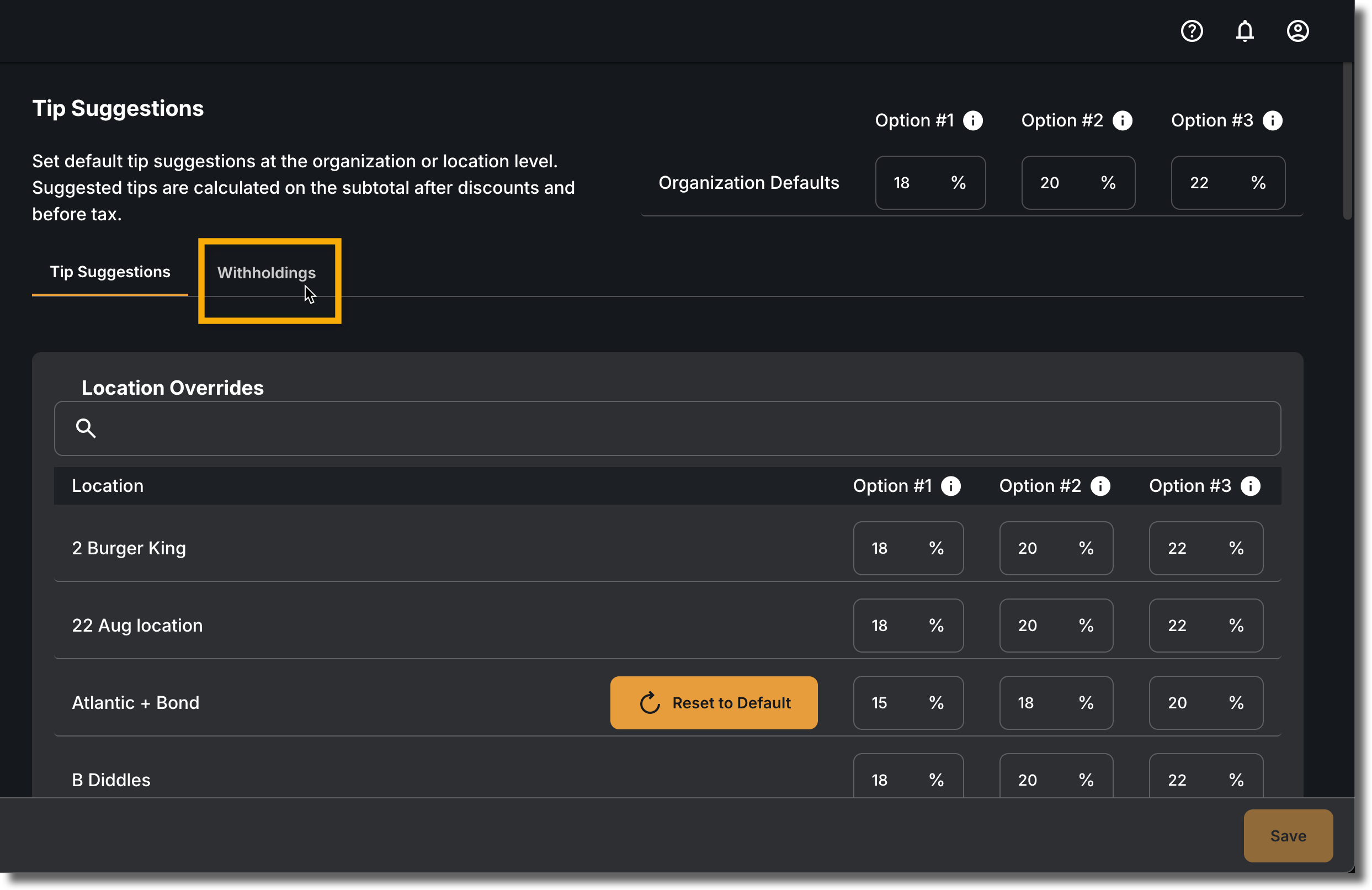
Task: Reset Atlantic + Bond to default
Action: coord(714,702)
